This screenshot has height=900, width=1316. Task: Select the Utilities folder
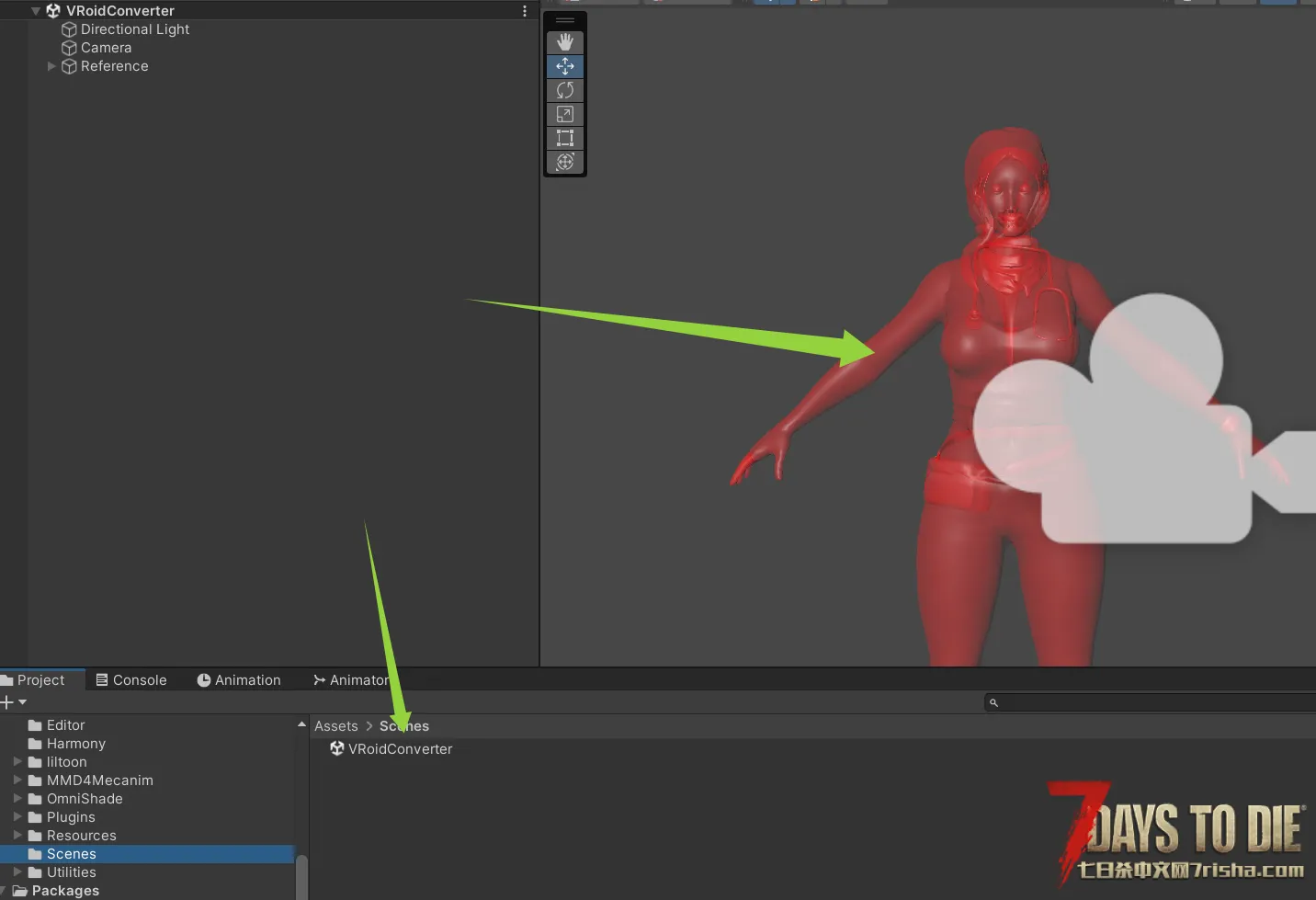coord(71,872)
